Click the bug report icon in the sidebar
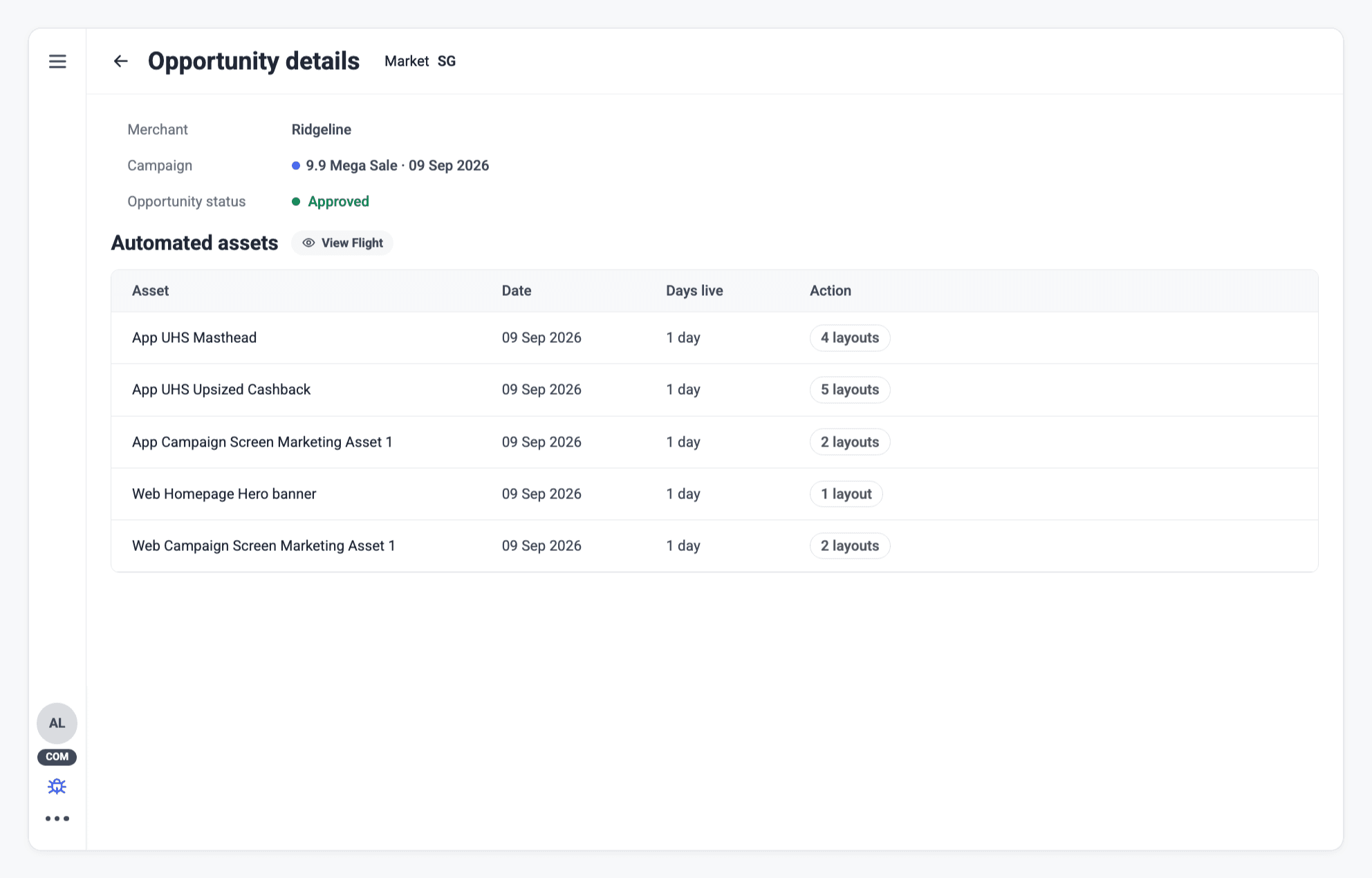The width and height of the screenshot is (1372, 878). click(x=57, y=786)
